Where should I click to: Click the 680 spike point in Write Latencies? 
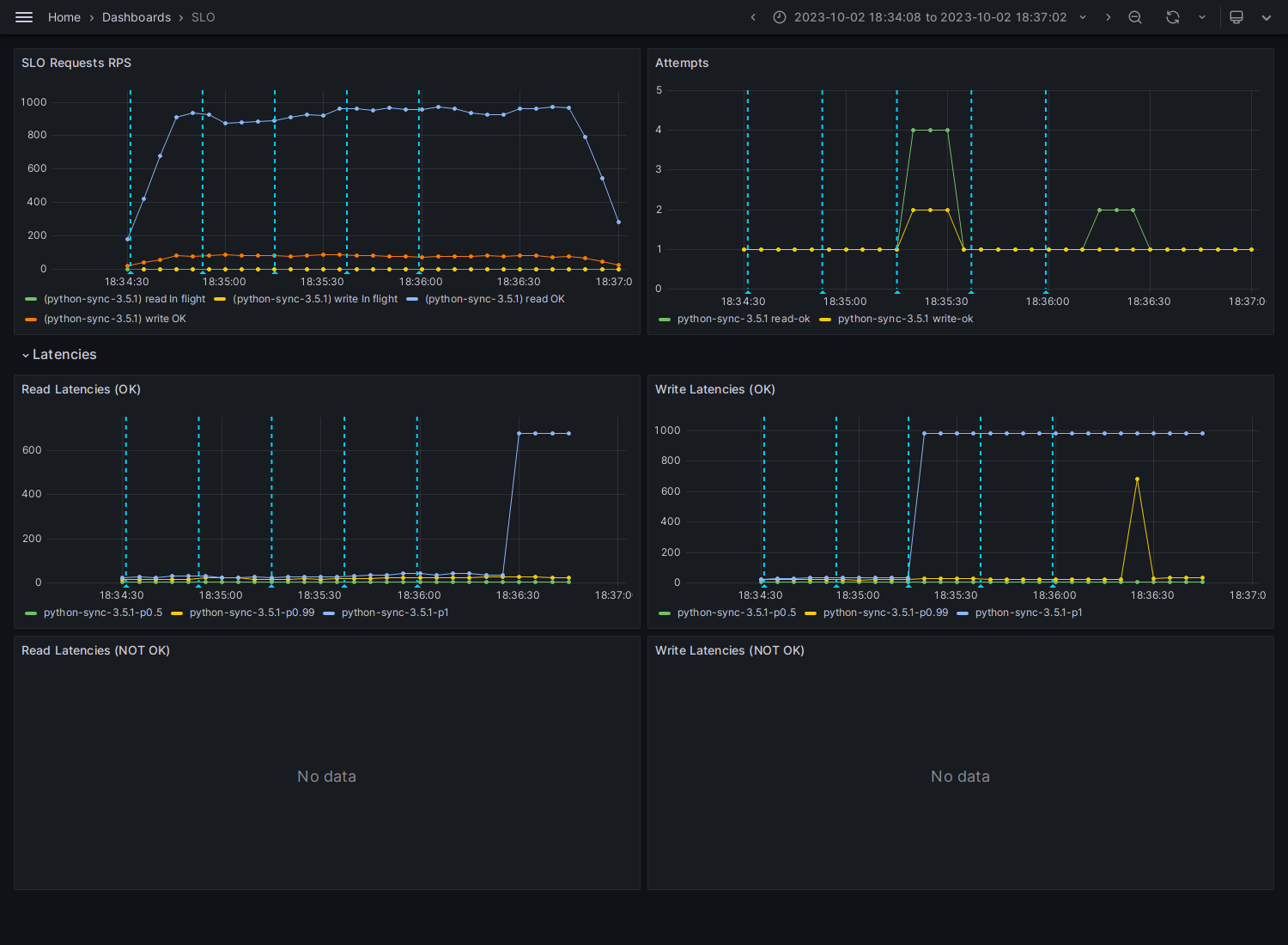(1137, 479)
